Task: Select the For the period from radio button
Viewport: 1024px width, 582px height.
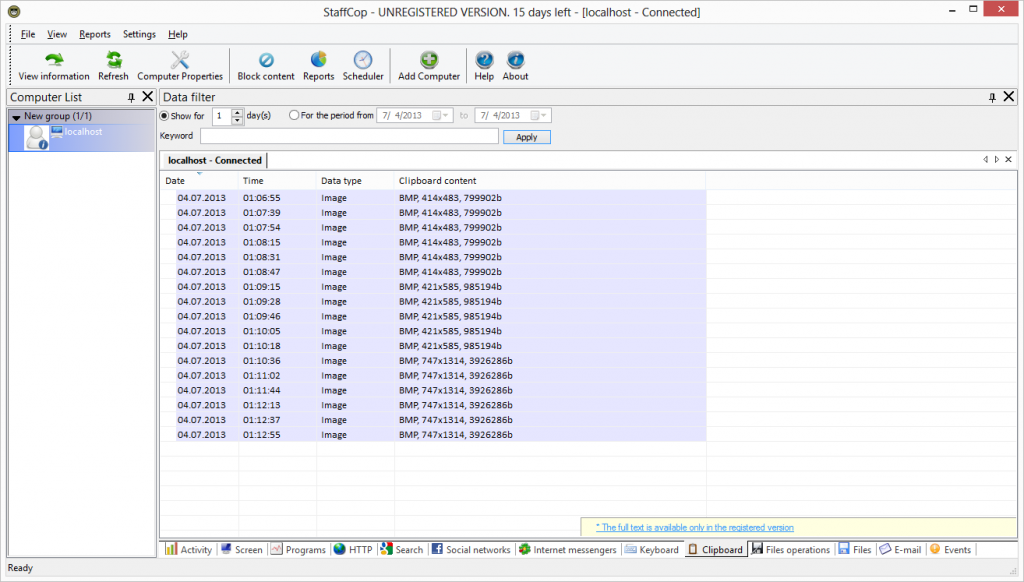Action: point(294,115)
